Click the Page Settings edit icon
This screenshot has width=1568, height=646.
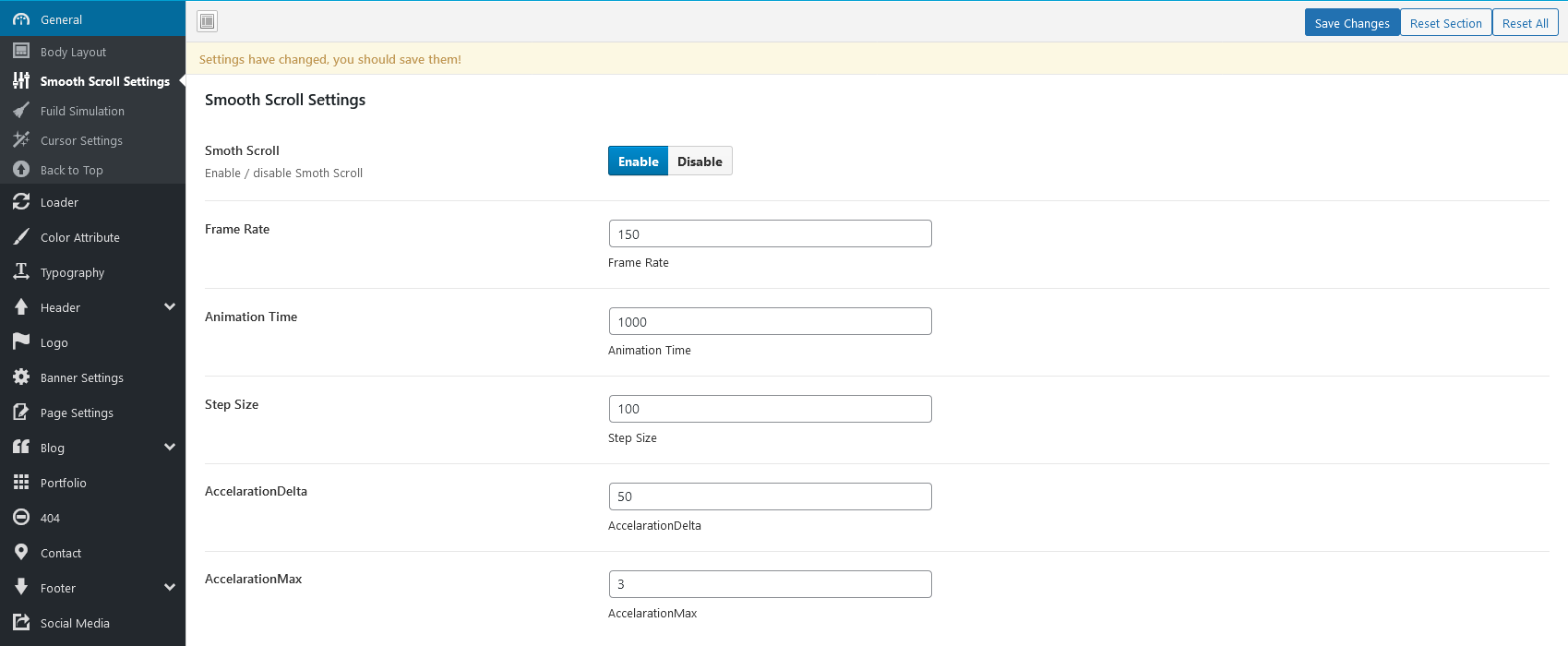coord(21,412)
